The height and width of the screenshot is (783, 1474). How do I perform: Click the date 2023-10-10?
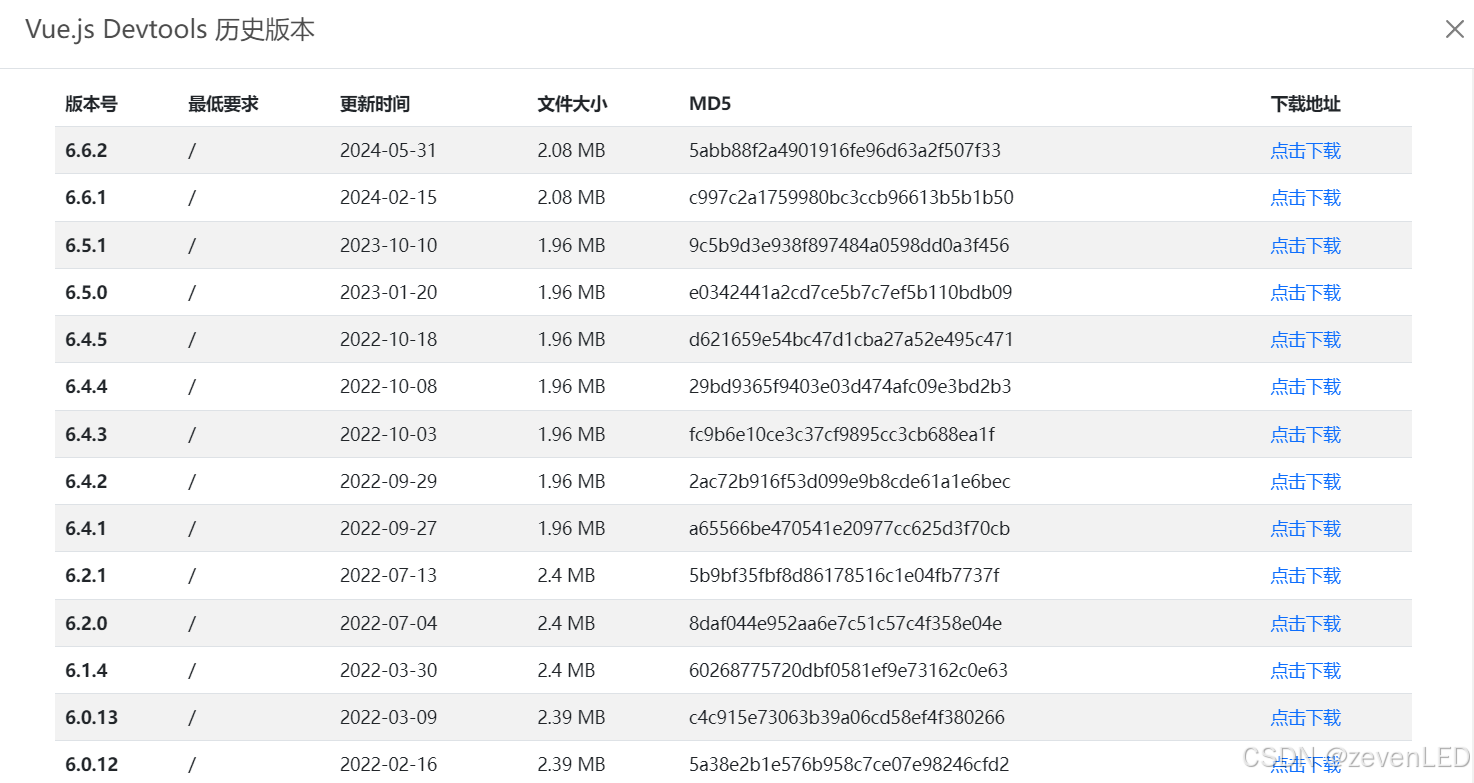tap(388, 246)
